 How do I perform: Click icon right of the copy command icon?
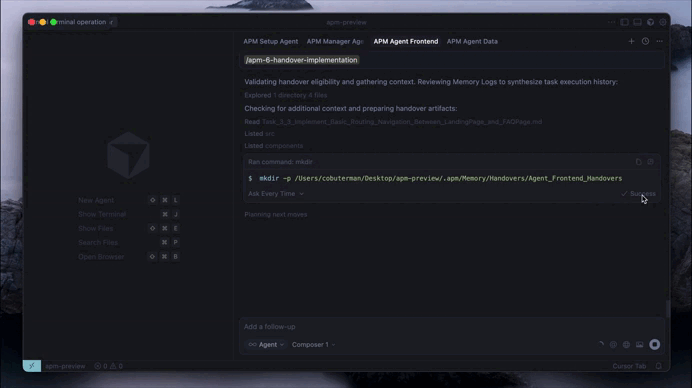pos(651,162)
